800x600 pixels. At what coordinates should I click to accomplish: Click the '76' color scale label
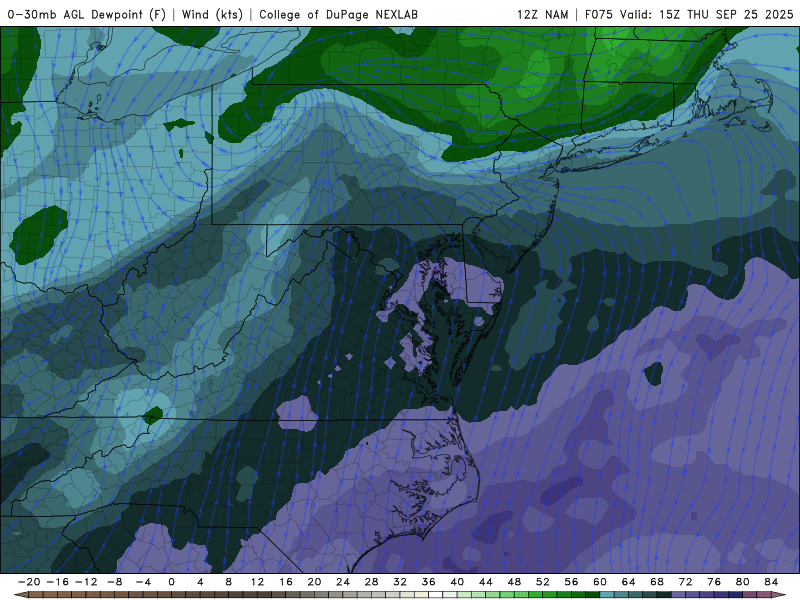point(714,582)
